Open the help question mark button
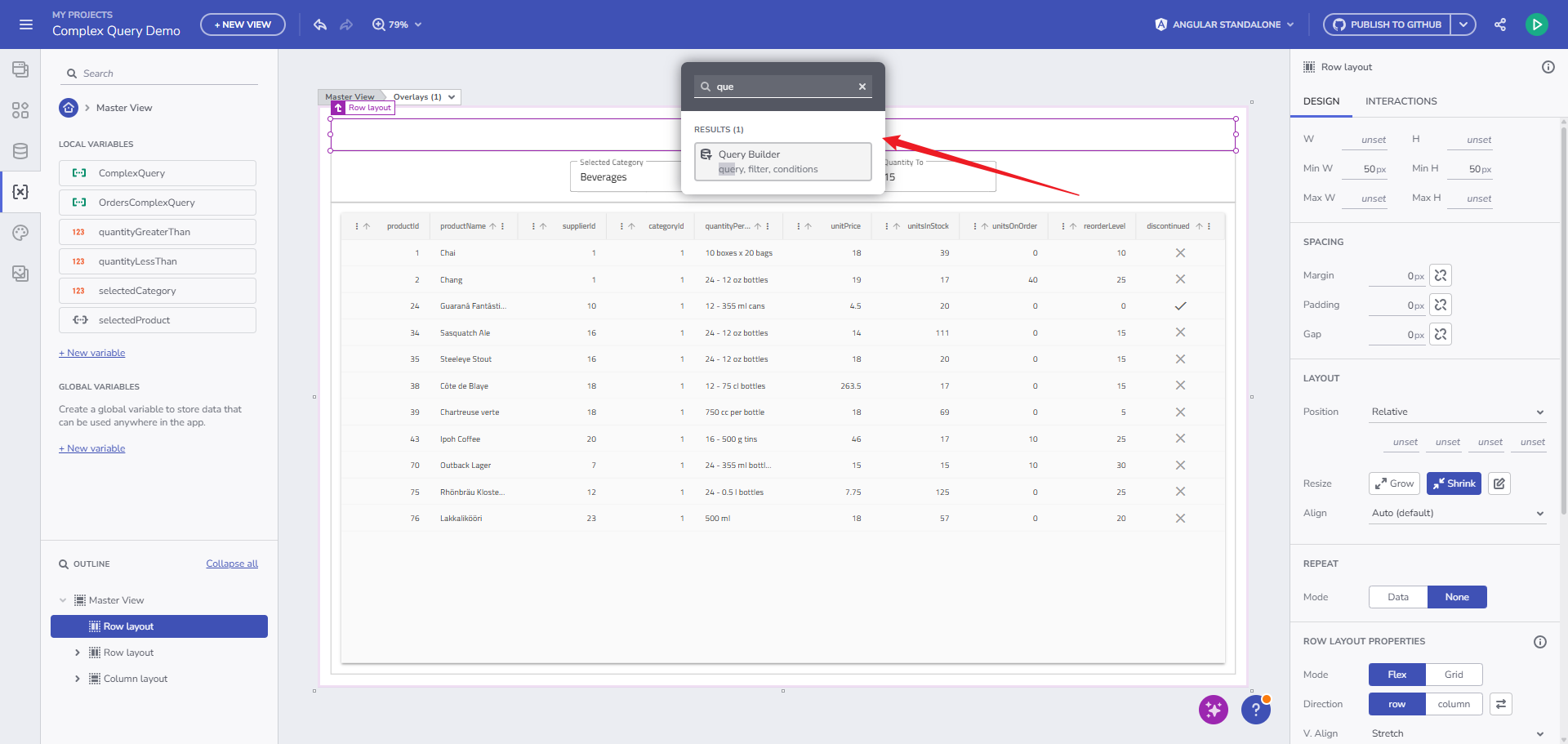1568x744 pixels. (1255, 710)
